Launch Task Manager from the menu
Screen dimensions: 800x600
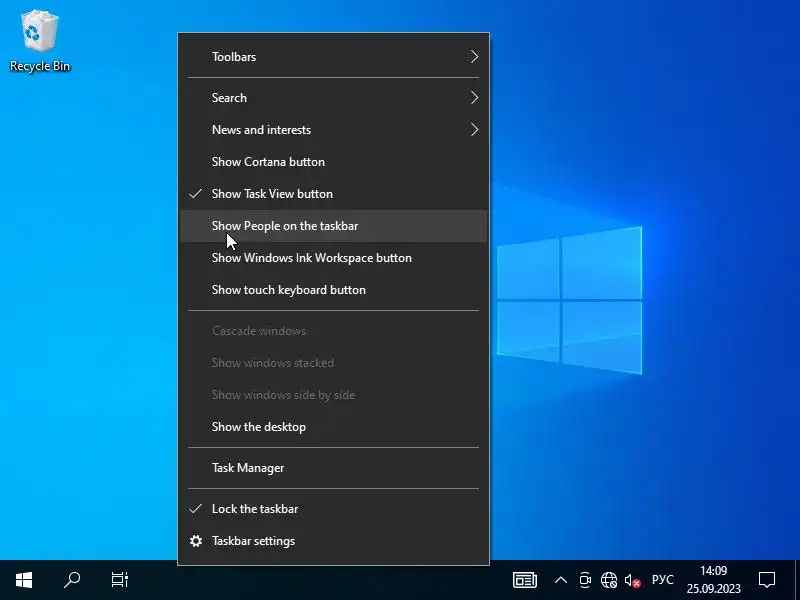(334, 468)
